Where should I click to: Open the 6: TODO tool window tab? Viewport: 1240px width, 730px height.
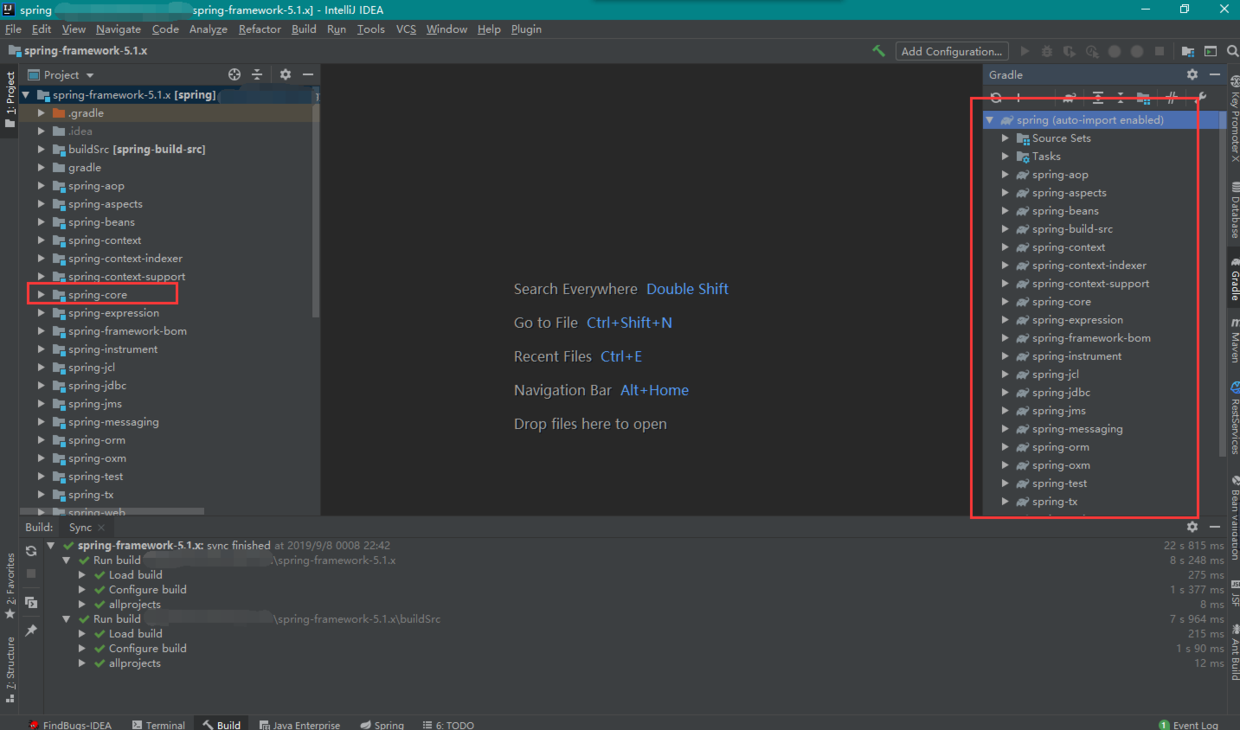coord(448,724)
